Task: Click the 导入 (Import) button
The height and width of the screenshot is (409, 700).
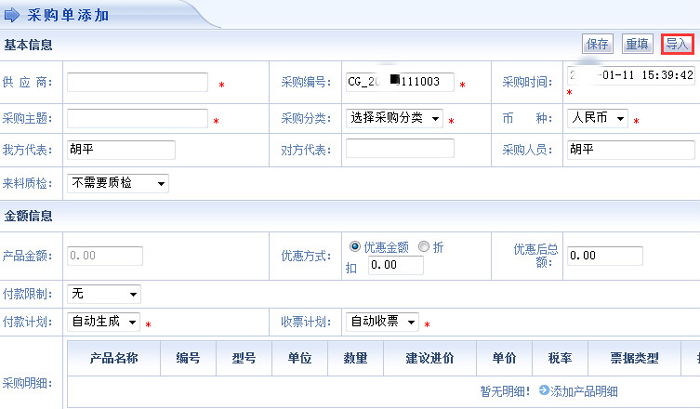Action: [677, 44]
